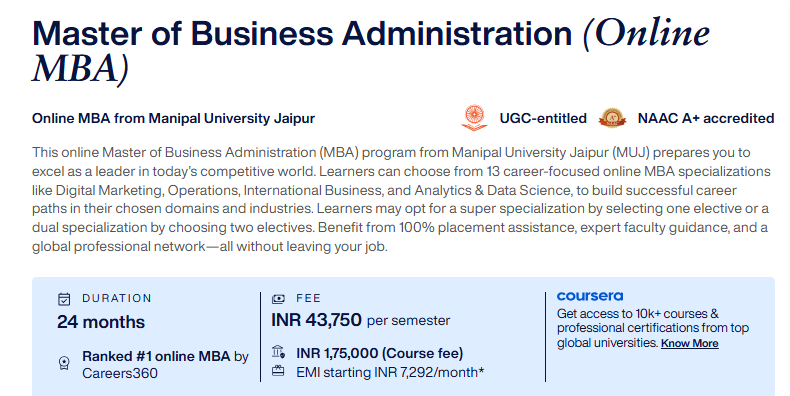
Task: Click the INR 43,750 fee amount
Action: (x=316, y=319)
